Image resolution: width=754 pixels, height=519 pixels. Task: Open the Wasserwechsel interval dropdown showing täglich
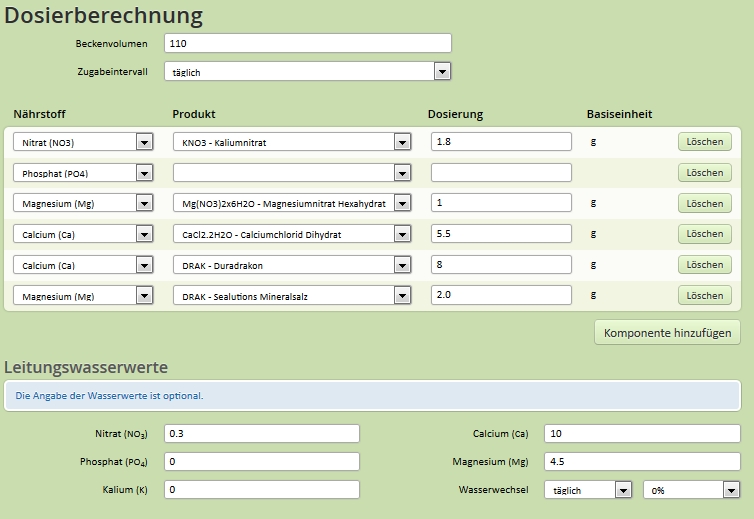coord(588,490)
